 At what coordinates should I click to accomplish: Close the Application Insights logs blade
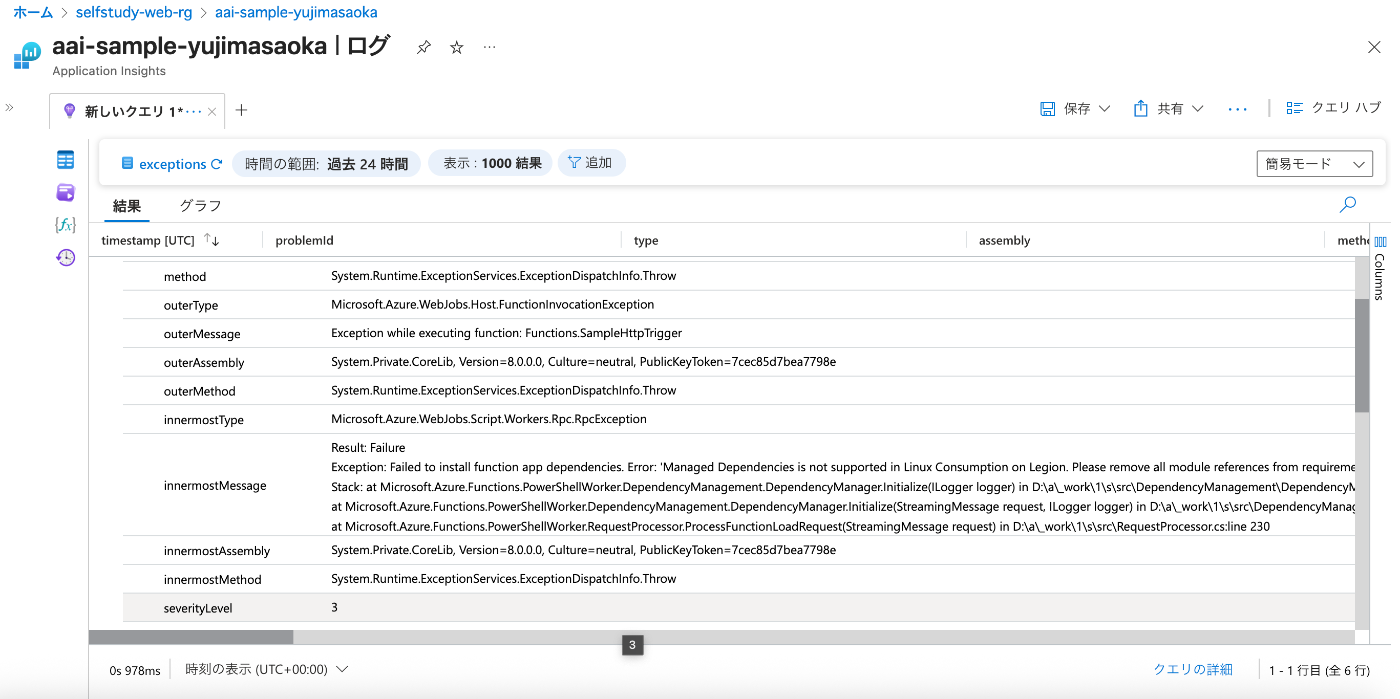(1374, 47)
